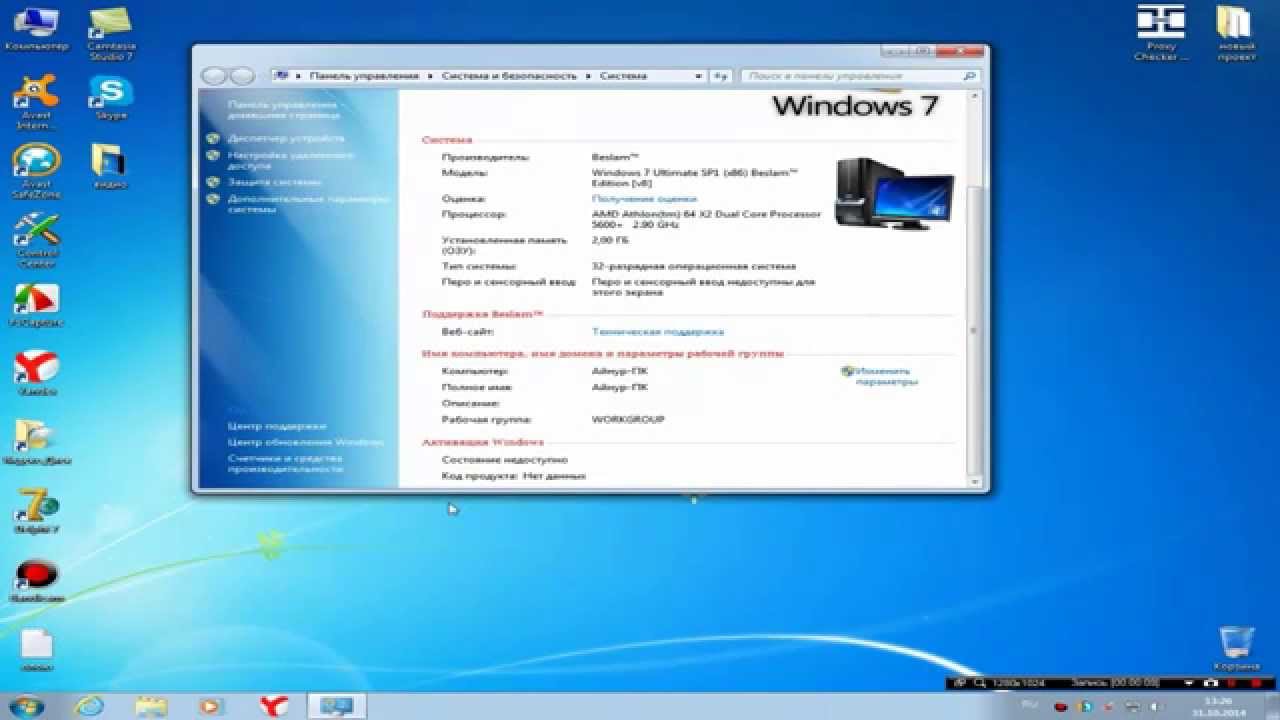Click the computer illustration image
Screen dimensions: 1280x720
(893, 194)
